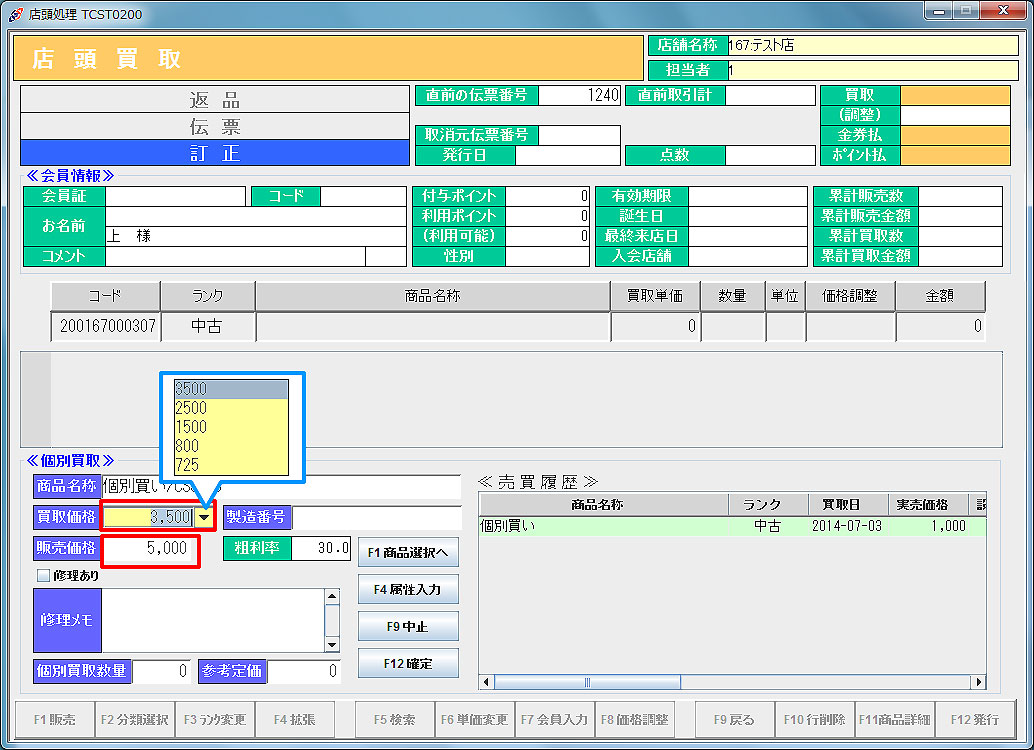Click the right arrow of the 売買履歴 scrollbar

pyautogui.click(x=979, y=682)
